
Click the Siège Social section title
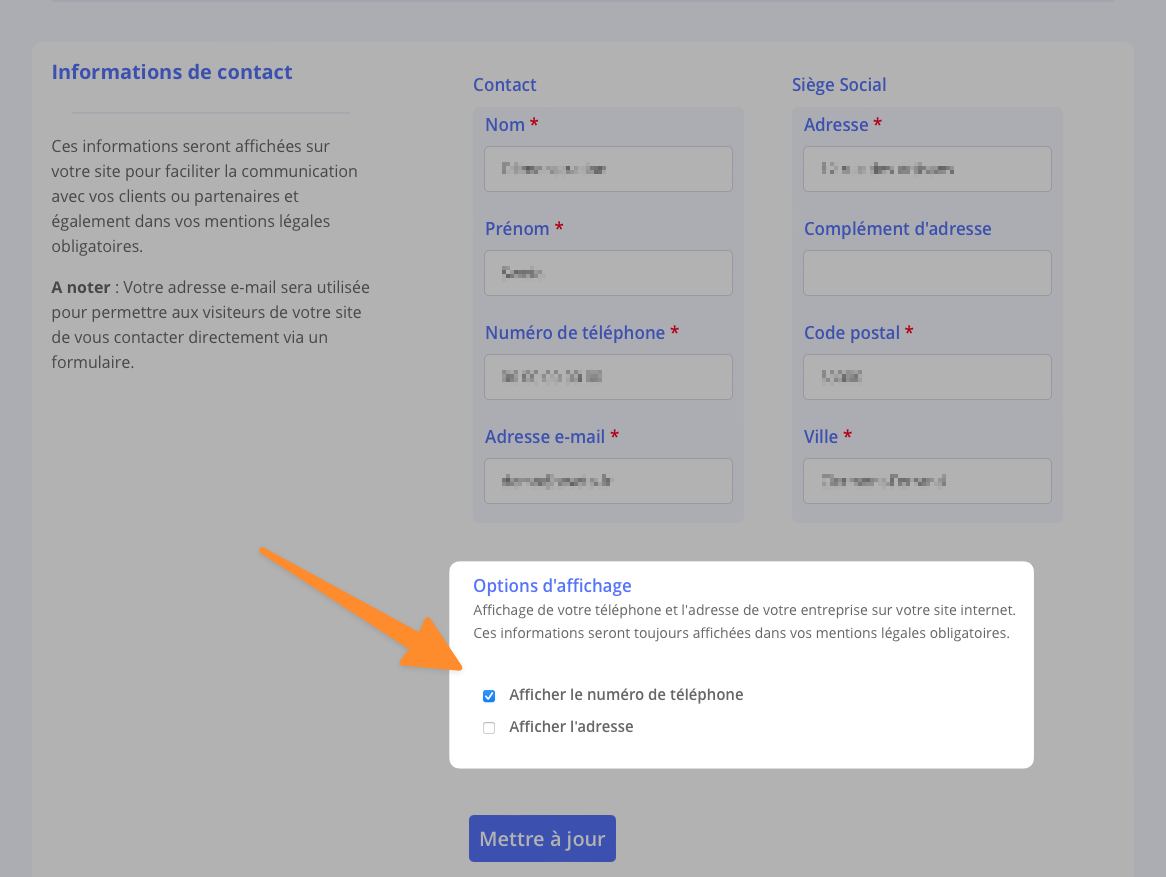[x=839, y=85]
